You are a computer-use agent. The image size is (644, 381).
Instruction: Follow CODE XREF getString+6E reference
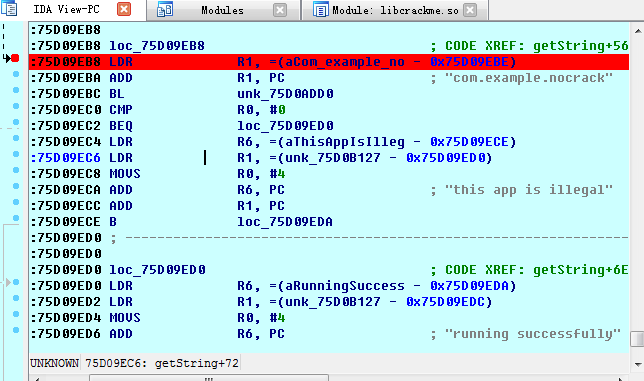[x=581, y=270]
